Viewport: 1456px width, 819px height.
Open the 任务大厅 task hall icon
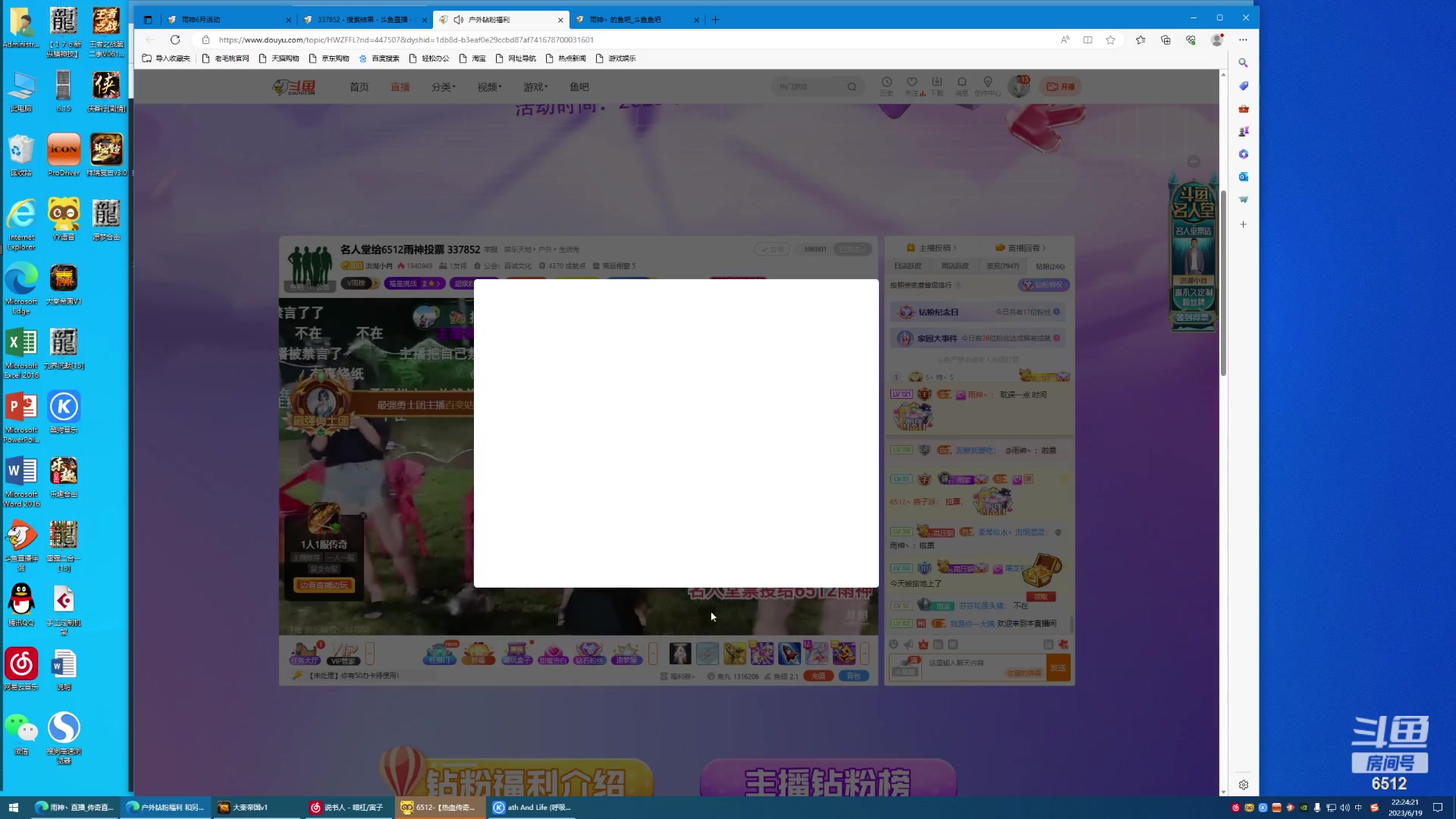click(306, 653)
